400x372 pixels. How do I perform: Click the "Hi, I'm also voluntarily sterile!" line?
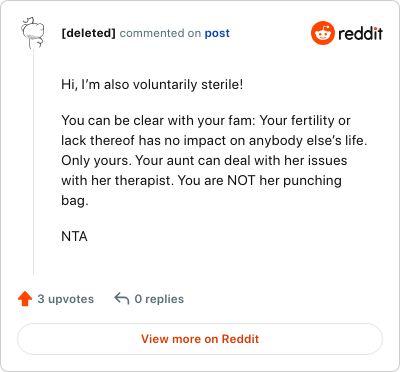coord(152,84)
